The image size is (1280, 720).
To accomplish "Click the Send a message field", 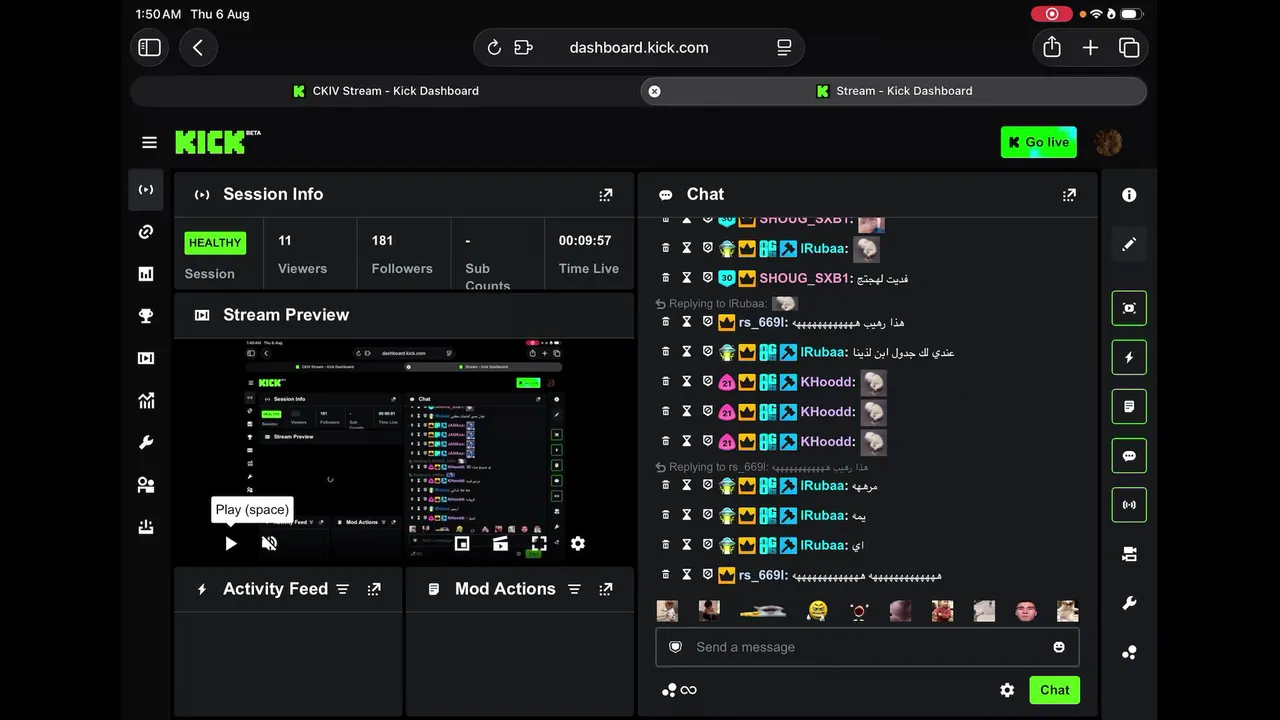I will [x=867, y=647].
